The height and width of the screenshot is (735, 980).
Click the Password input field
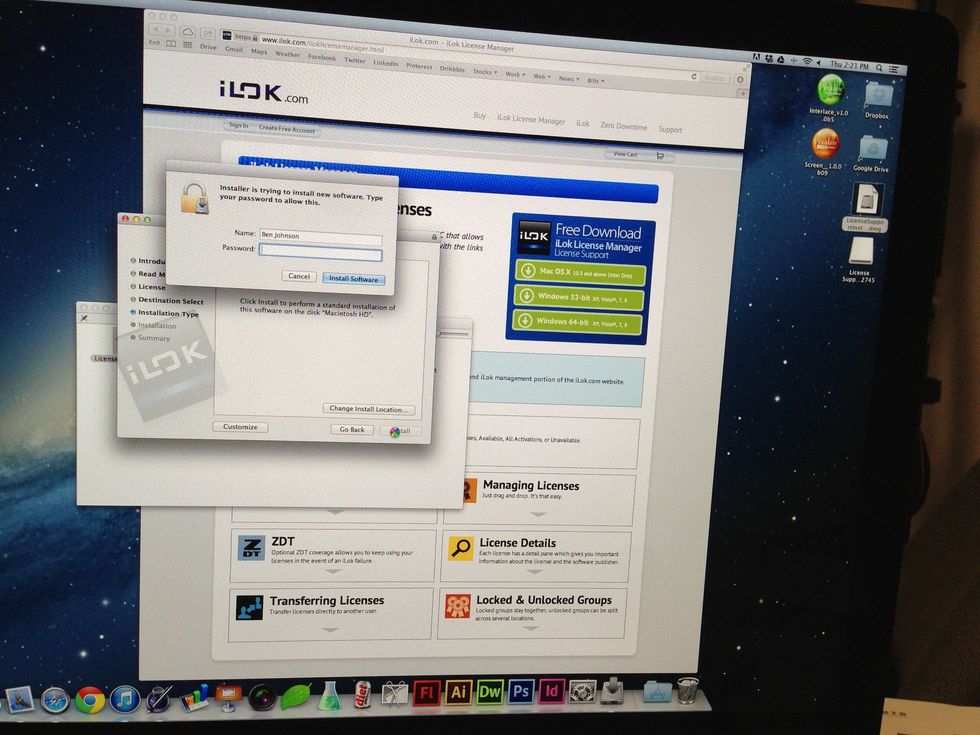tap(320, 254)
